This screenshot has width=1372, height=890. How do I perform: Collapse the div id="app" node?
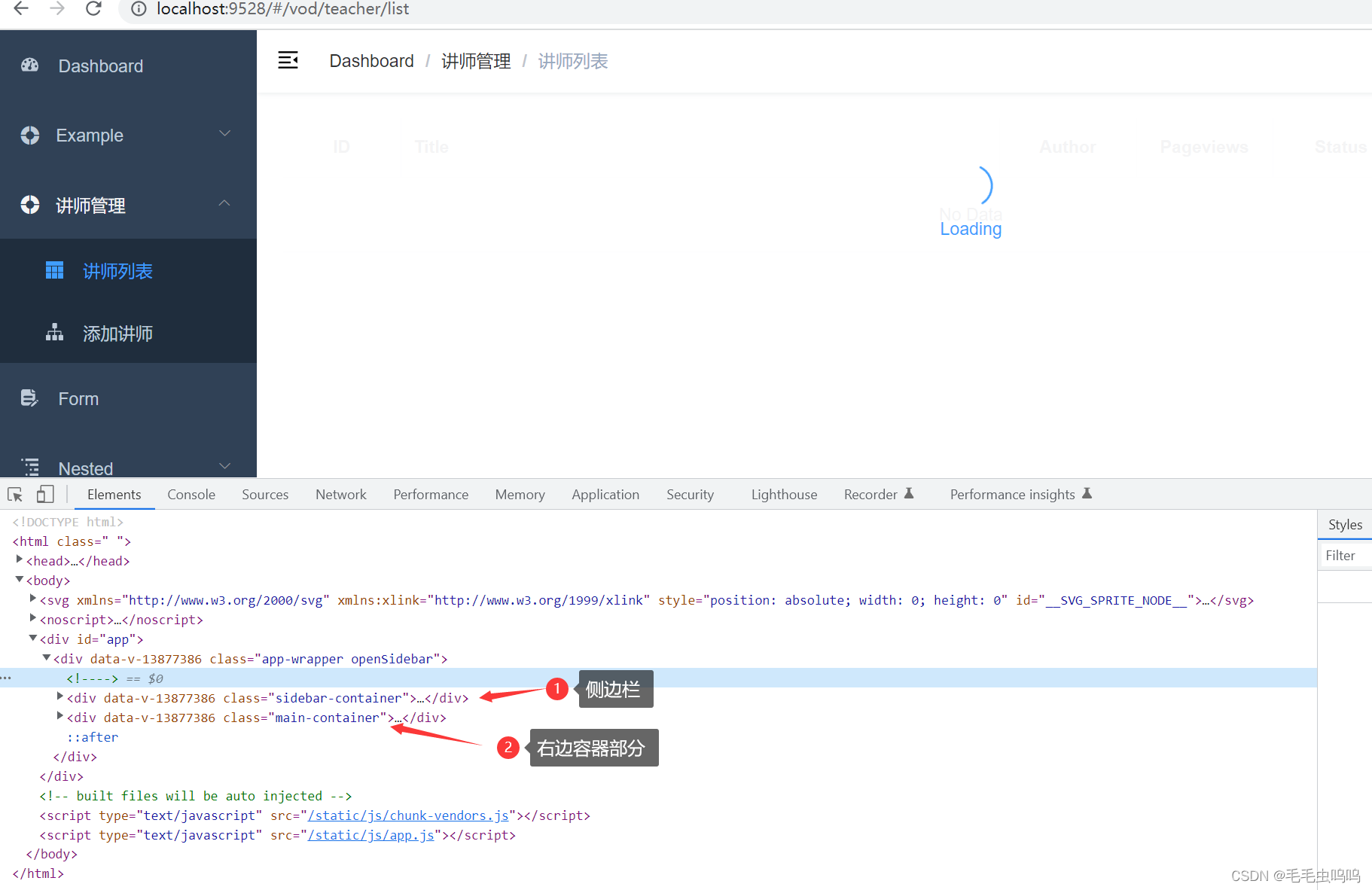33,639
